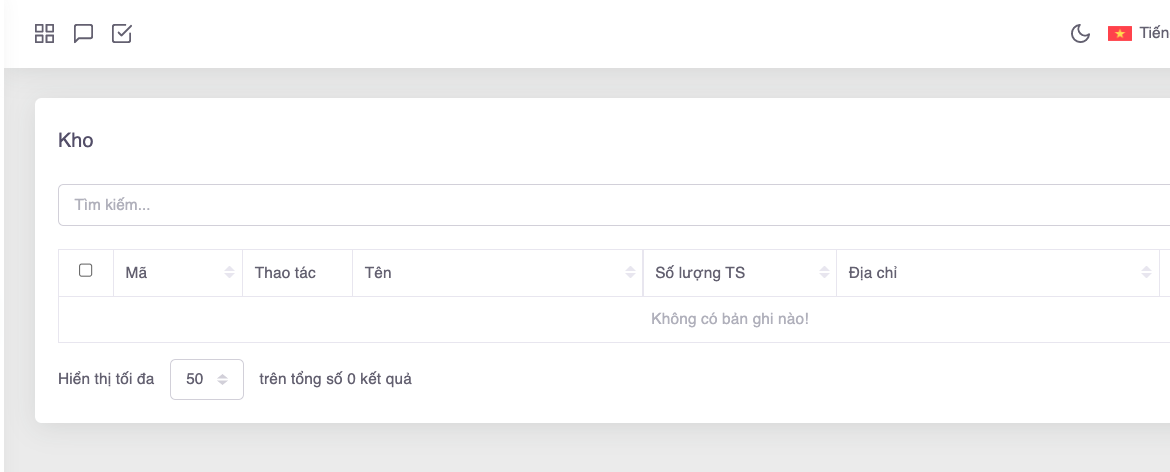Image resolution: width=1170 pixels, height=472 pixels.
Task: Open the tasks checklist icon
Action: [x=121, y=34]
